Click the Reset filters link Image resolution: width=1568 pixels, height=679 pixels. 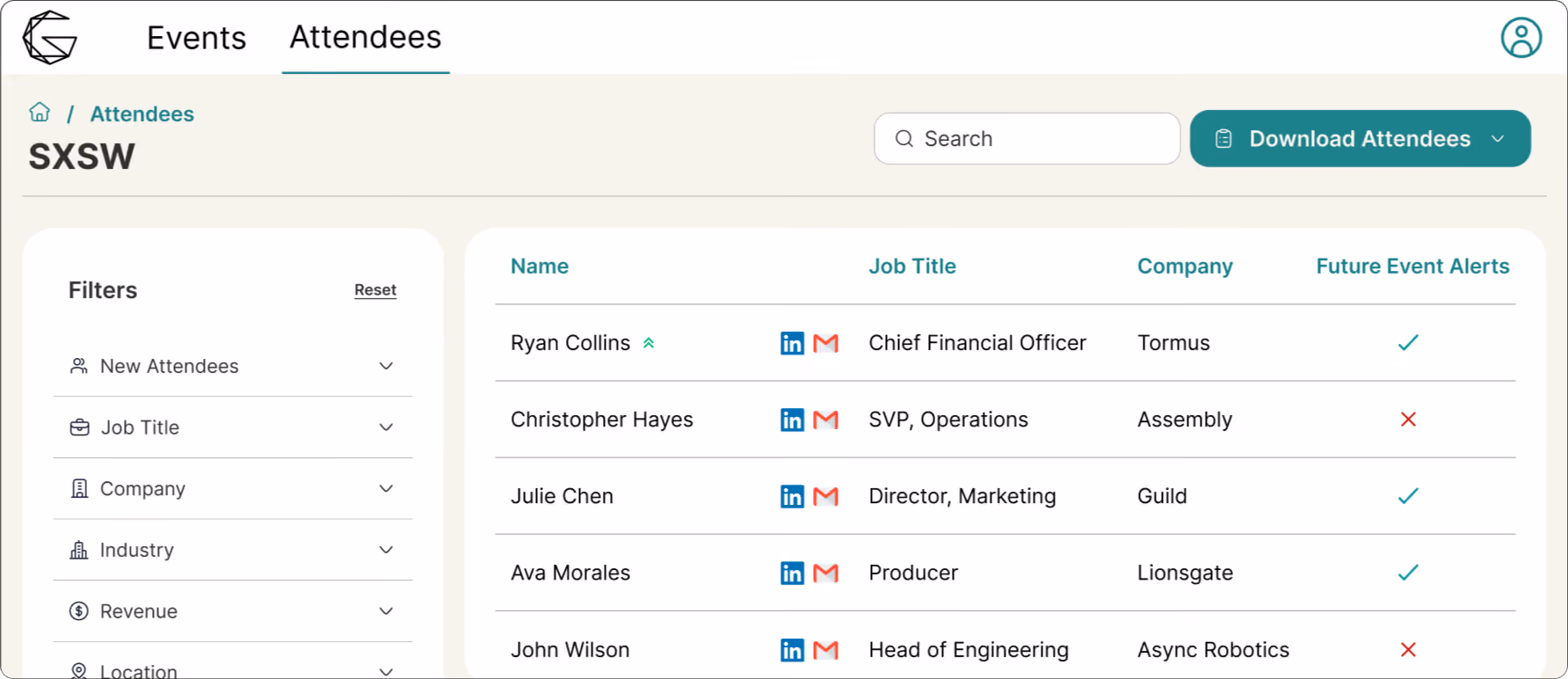point(375,290)
